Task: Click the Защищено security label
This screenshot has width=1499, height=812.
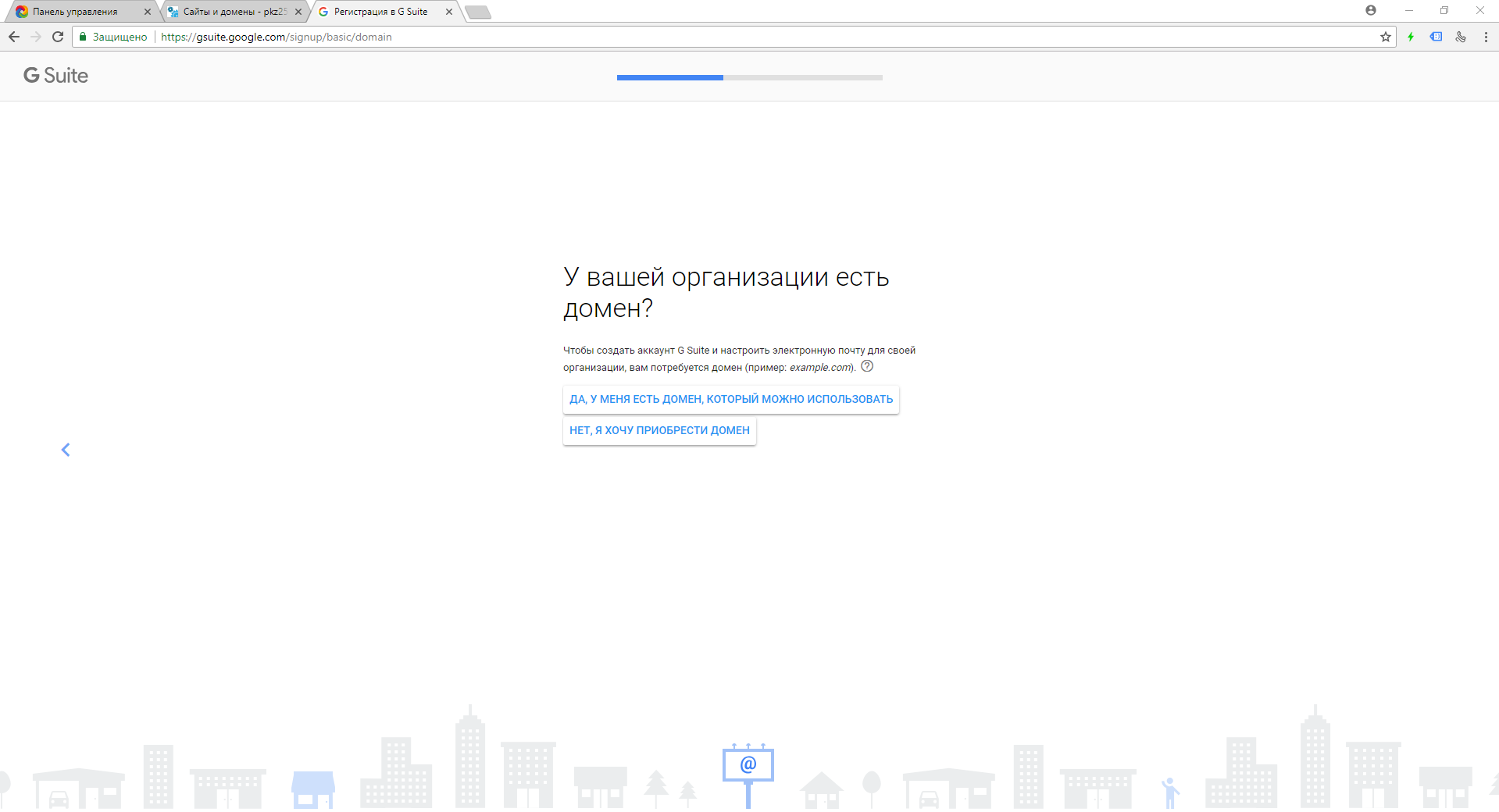Action: pos(120,37)
